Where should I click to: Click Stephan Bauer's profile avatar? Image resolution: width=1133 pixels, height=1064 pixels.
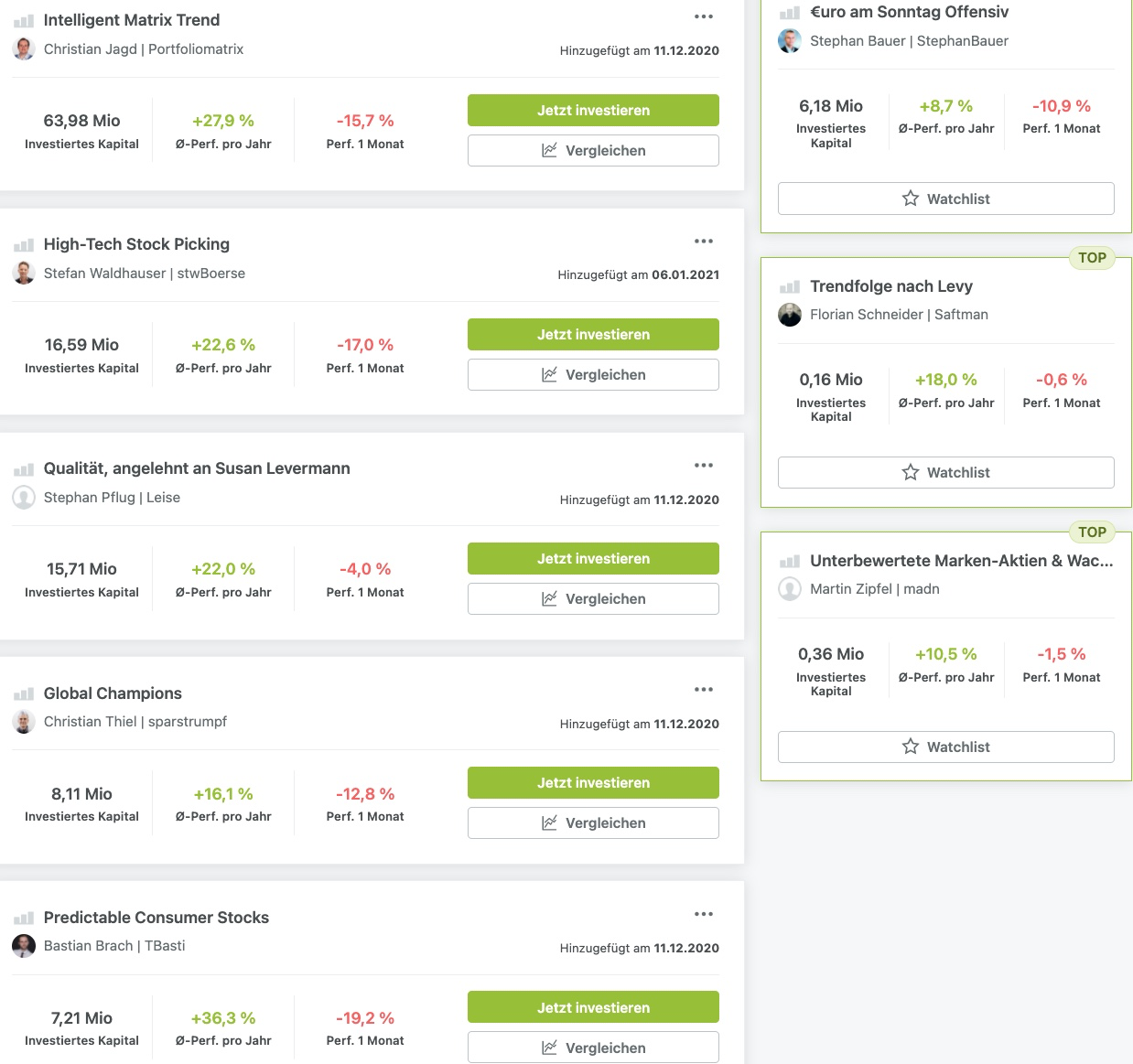point(790,41)
